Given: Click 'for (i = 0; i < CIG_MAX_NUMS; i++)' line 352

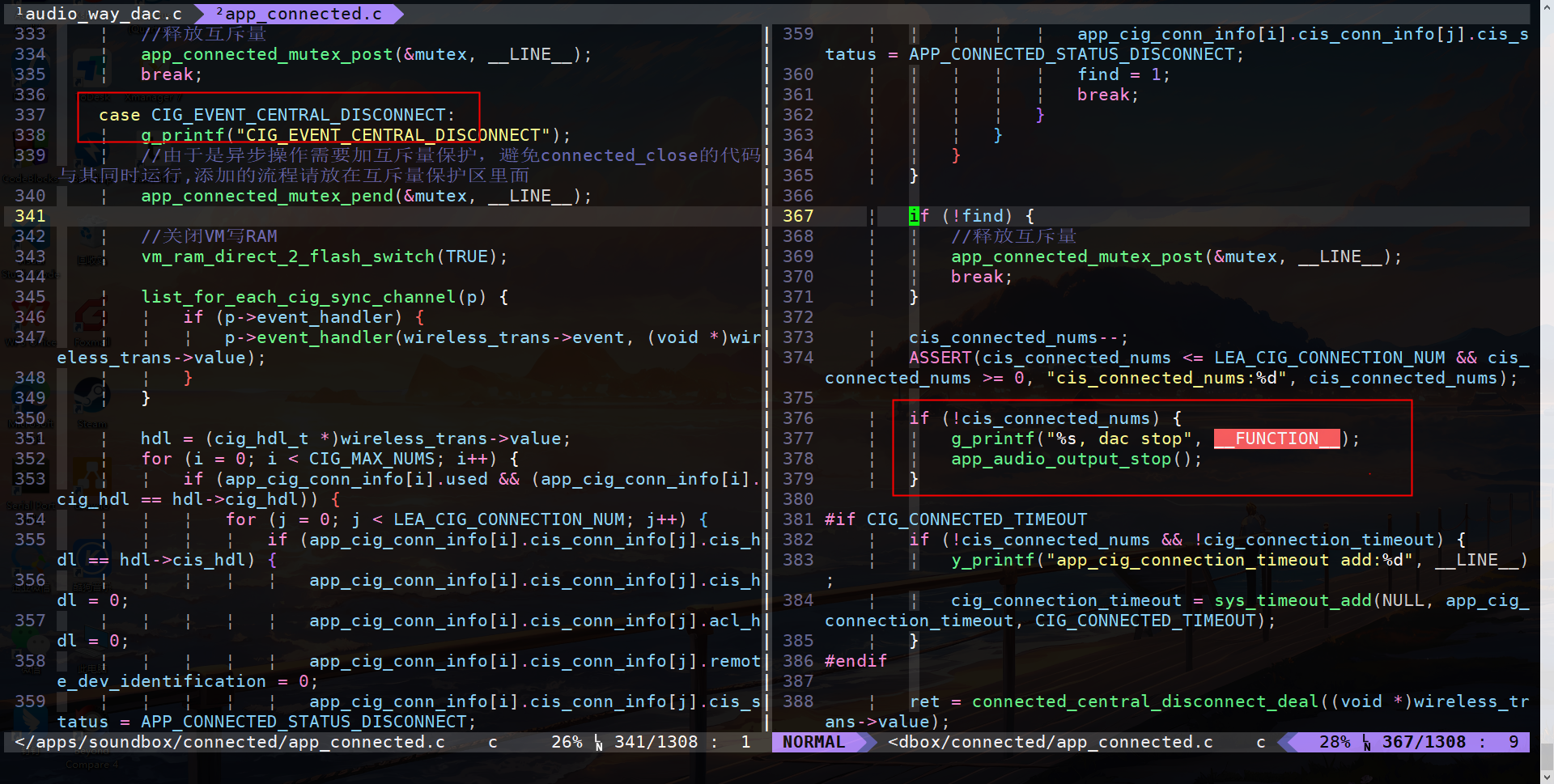Looking at the screenshot, I should point(320,459).
